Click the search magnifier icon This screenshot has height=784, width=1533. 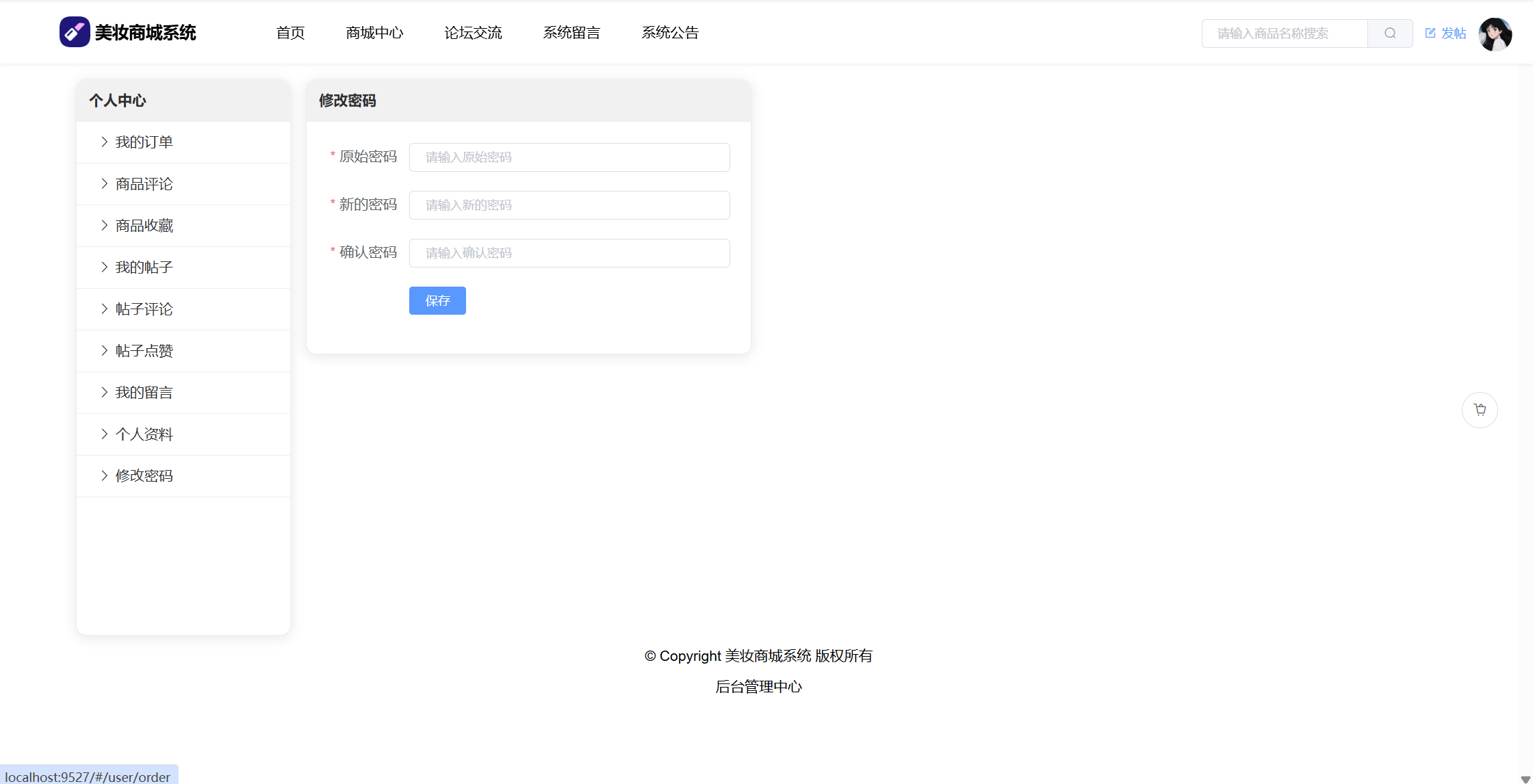[x=1390, y=33]
